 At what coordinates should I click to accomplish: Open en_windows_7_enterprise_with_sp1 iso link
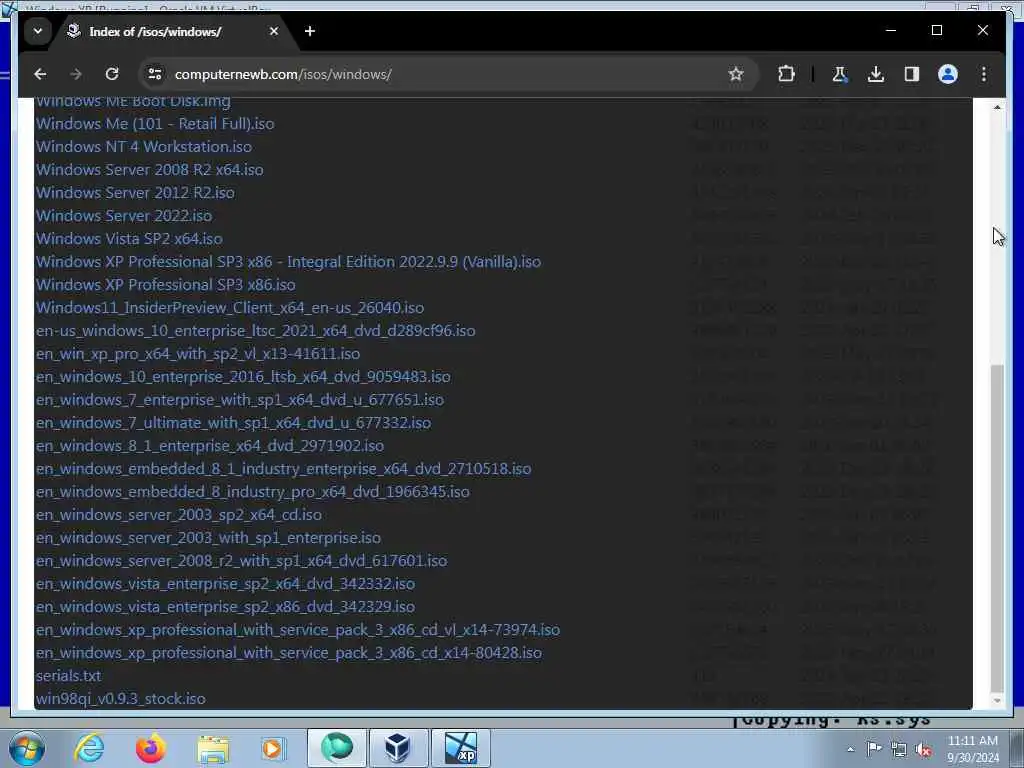pos(240,400)
